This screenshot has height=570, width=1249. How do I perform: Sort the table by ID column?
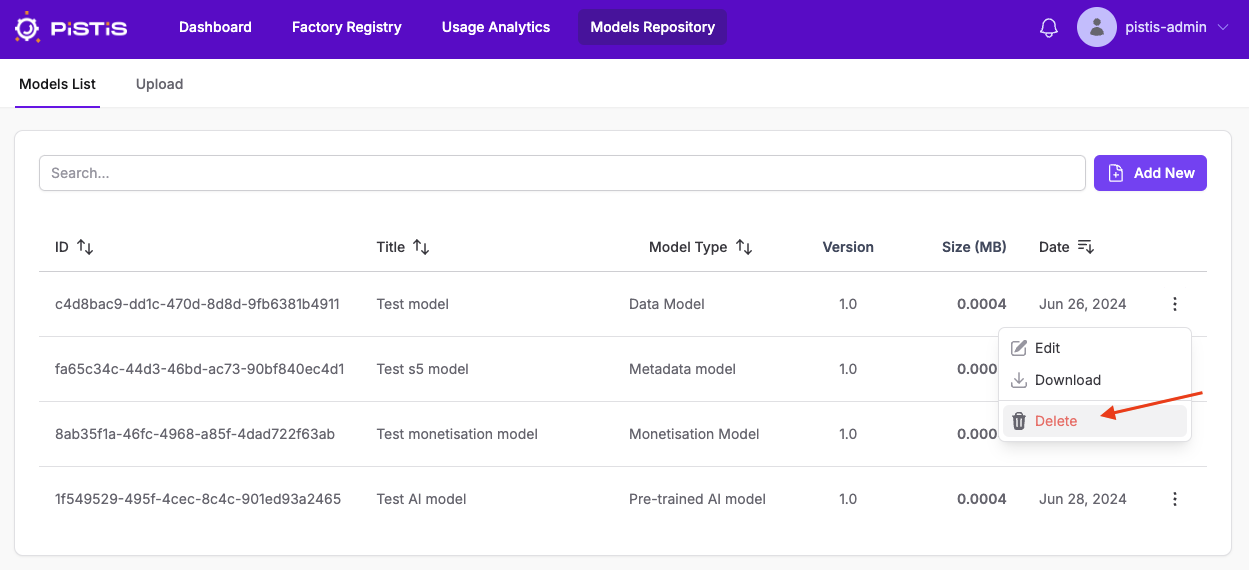click(85, 247)
